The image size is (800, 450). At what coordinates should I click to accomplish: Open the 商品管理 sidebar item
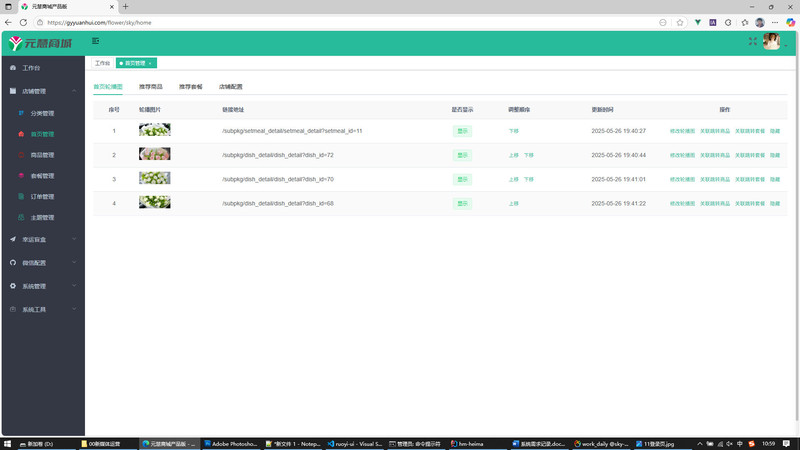click(x=42, y=155)
